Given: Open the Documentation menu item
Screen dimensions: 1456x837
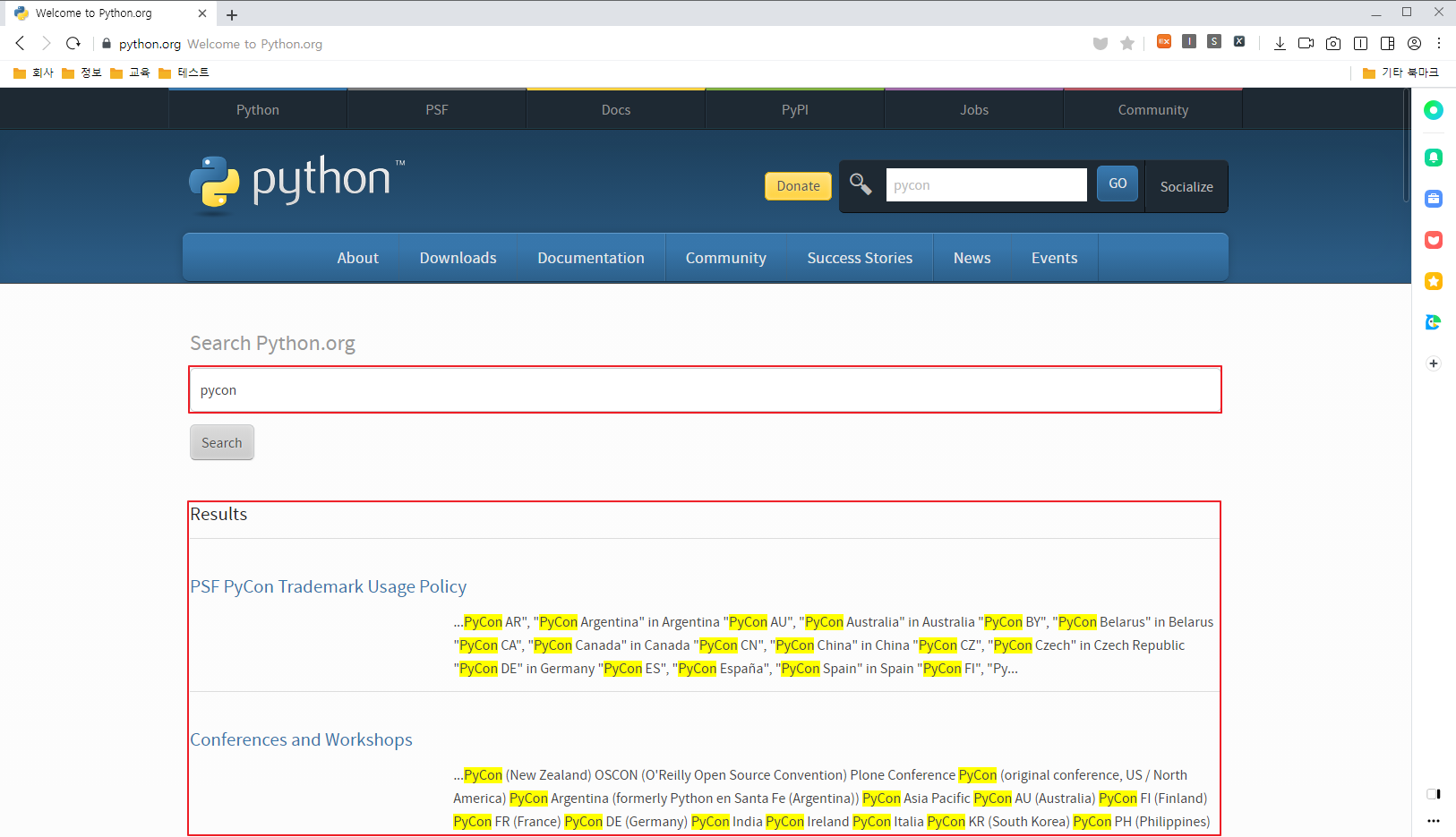Looking at the screenshot, I should click(591, 258).
